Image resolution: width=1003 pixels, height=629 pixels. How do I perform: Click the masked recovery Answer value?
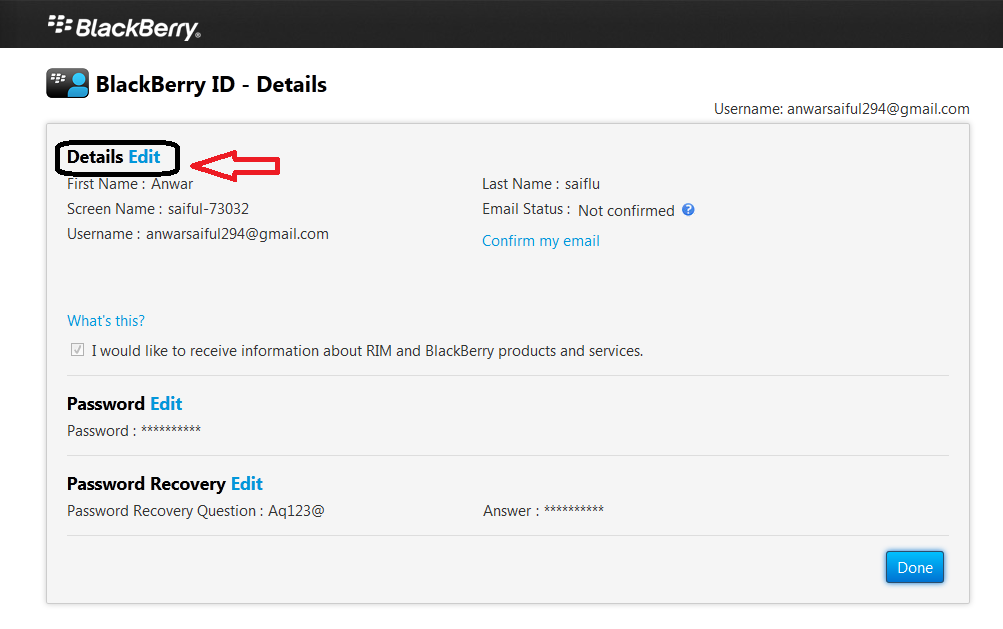(574, 509)
